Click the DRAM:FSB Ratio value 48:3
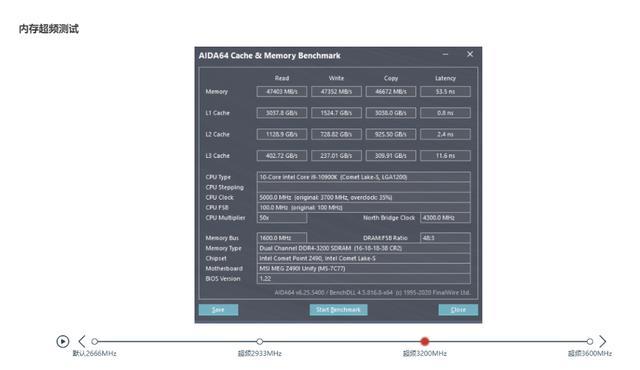The width and height of the screenshot is (640, 370). tap(445, 238)
